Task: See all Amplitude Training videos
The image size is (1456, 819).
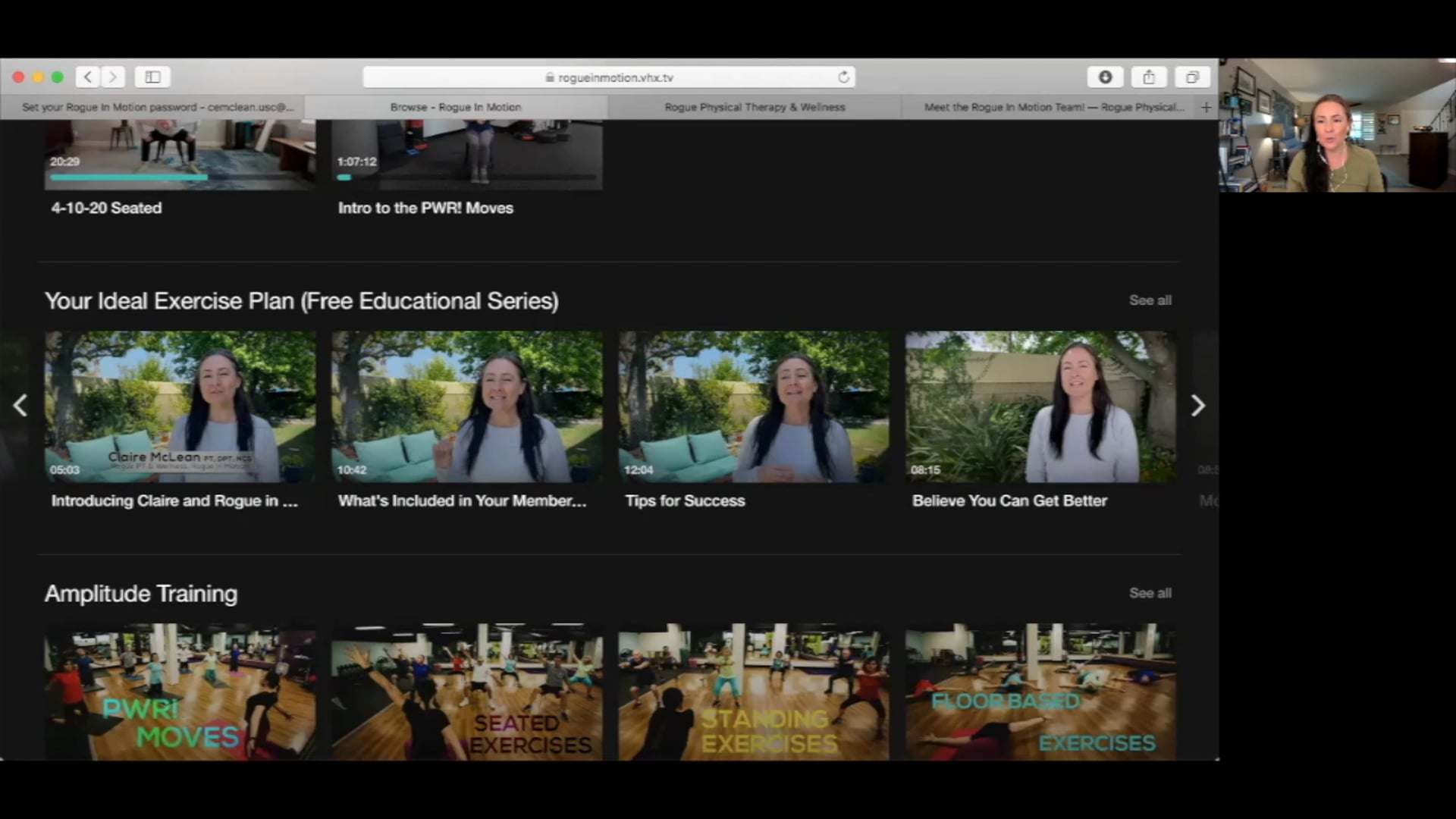Action: coord(1150,593)
